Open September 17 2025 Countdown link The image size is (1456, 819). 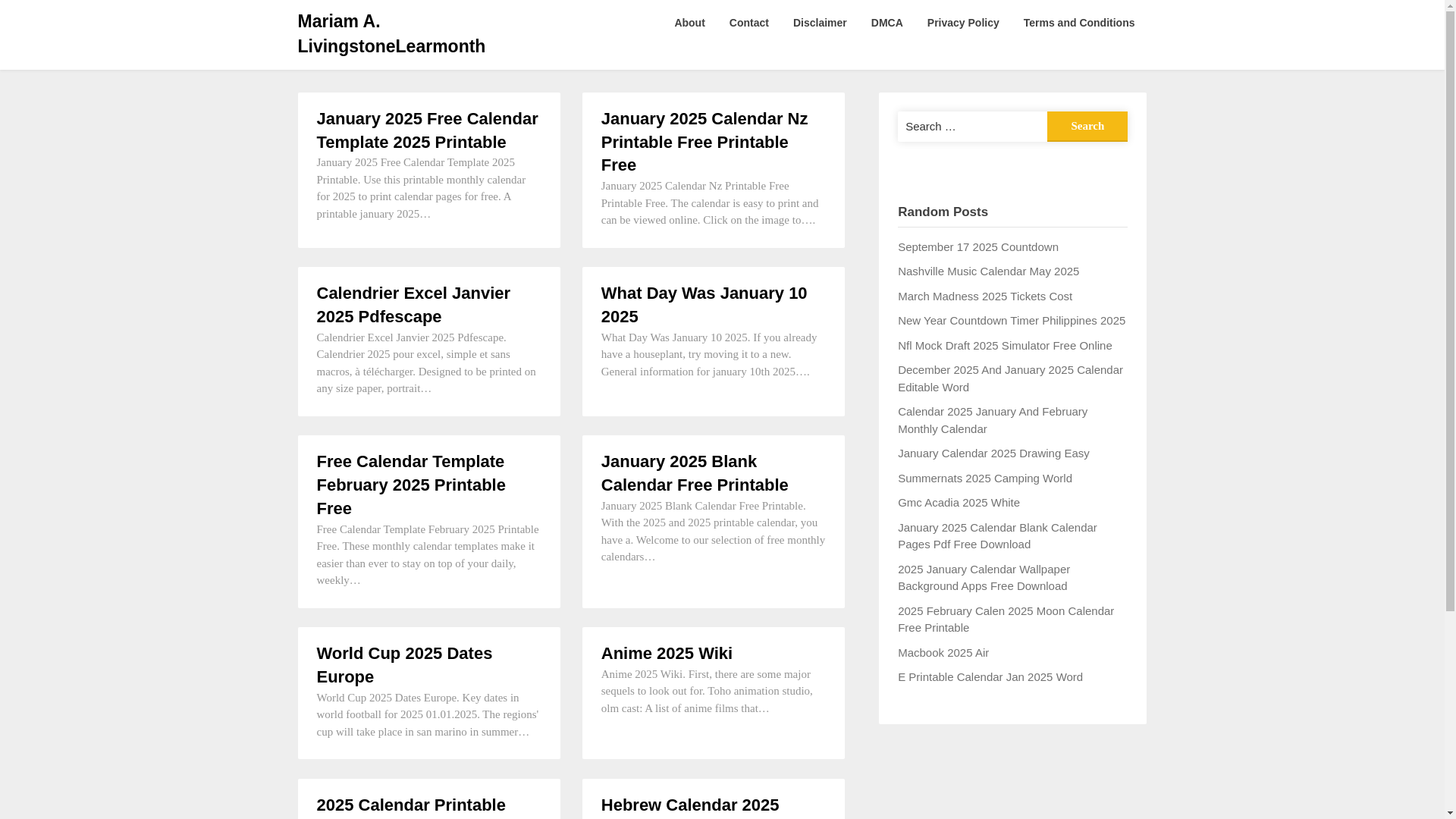click(x=977, y=247)
